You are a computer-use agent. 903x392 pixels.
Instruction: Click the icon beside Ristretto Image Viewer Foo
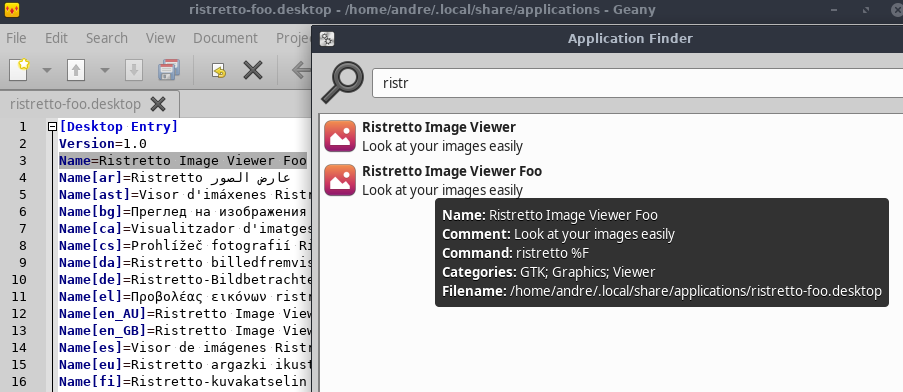tap(340, 180)
